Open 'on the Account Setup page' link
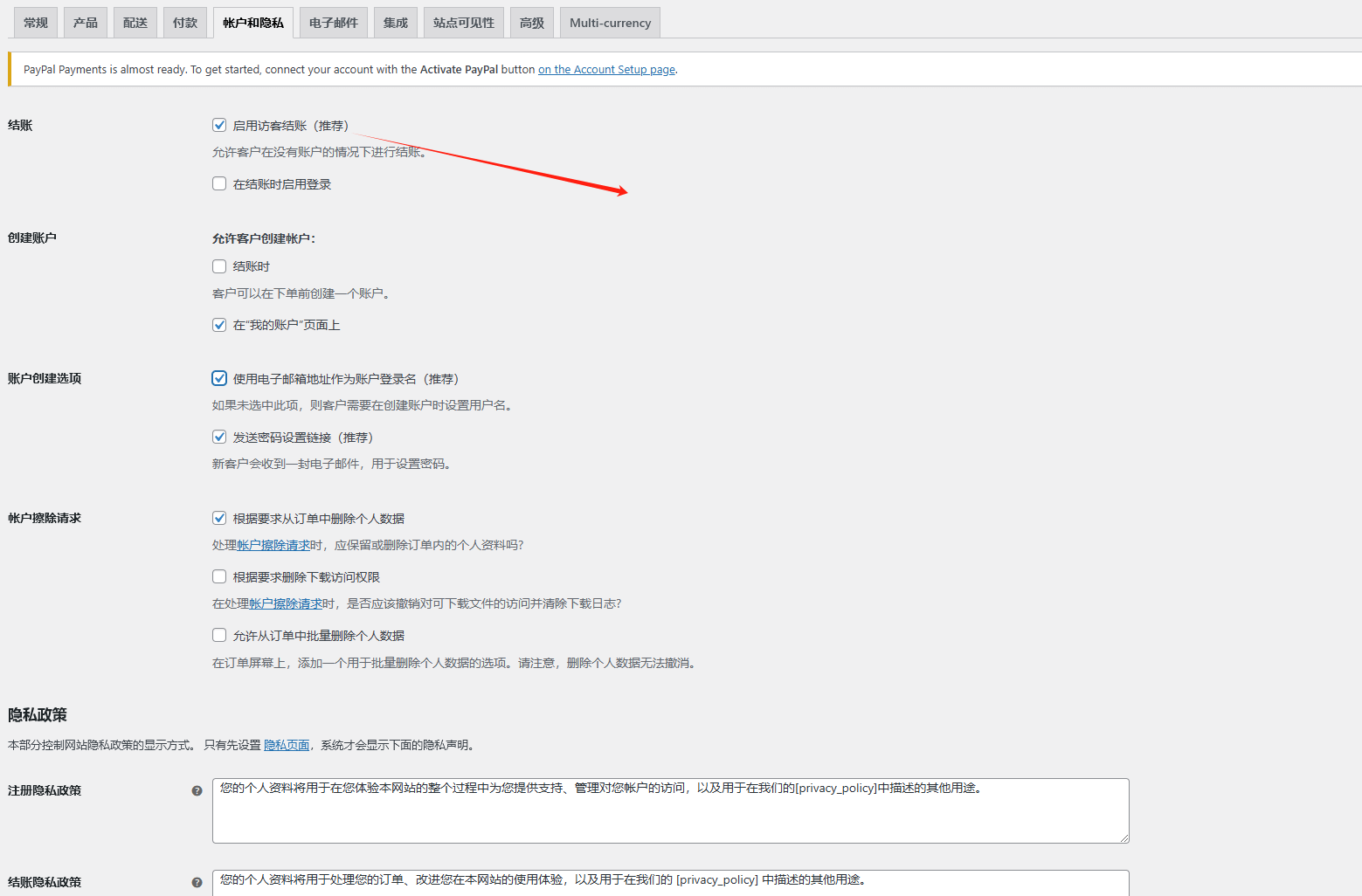 (x=606, y=70)
